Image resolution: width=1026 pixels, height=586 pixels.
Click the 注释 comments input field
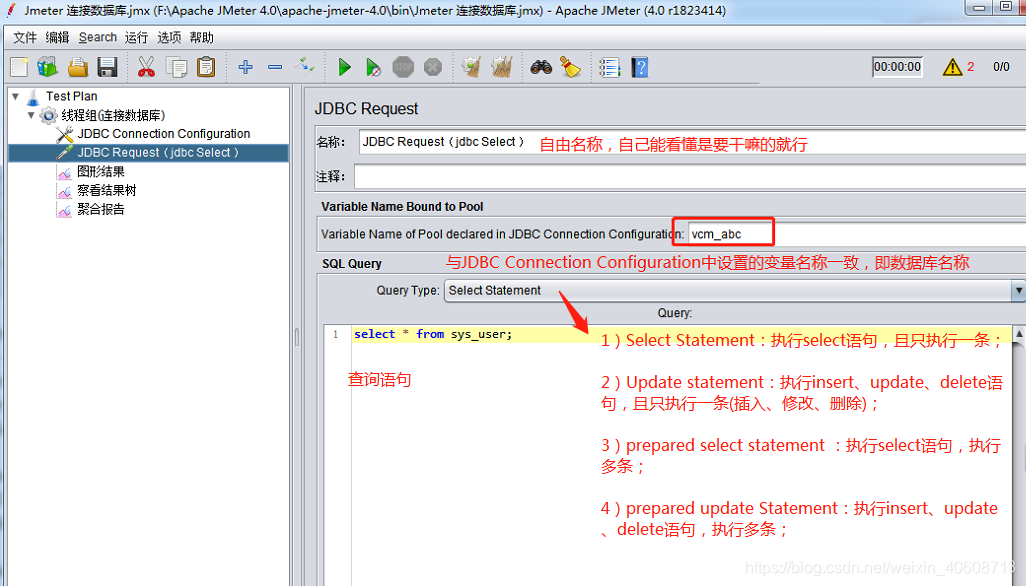(690, 177)
